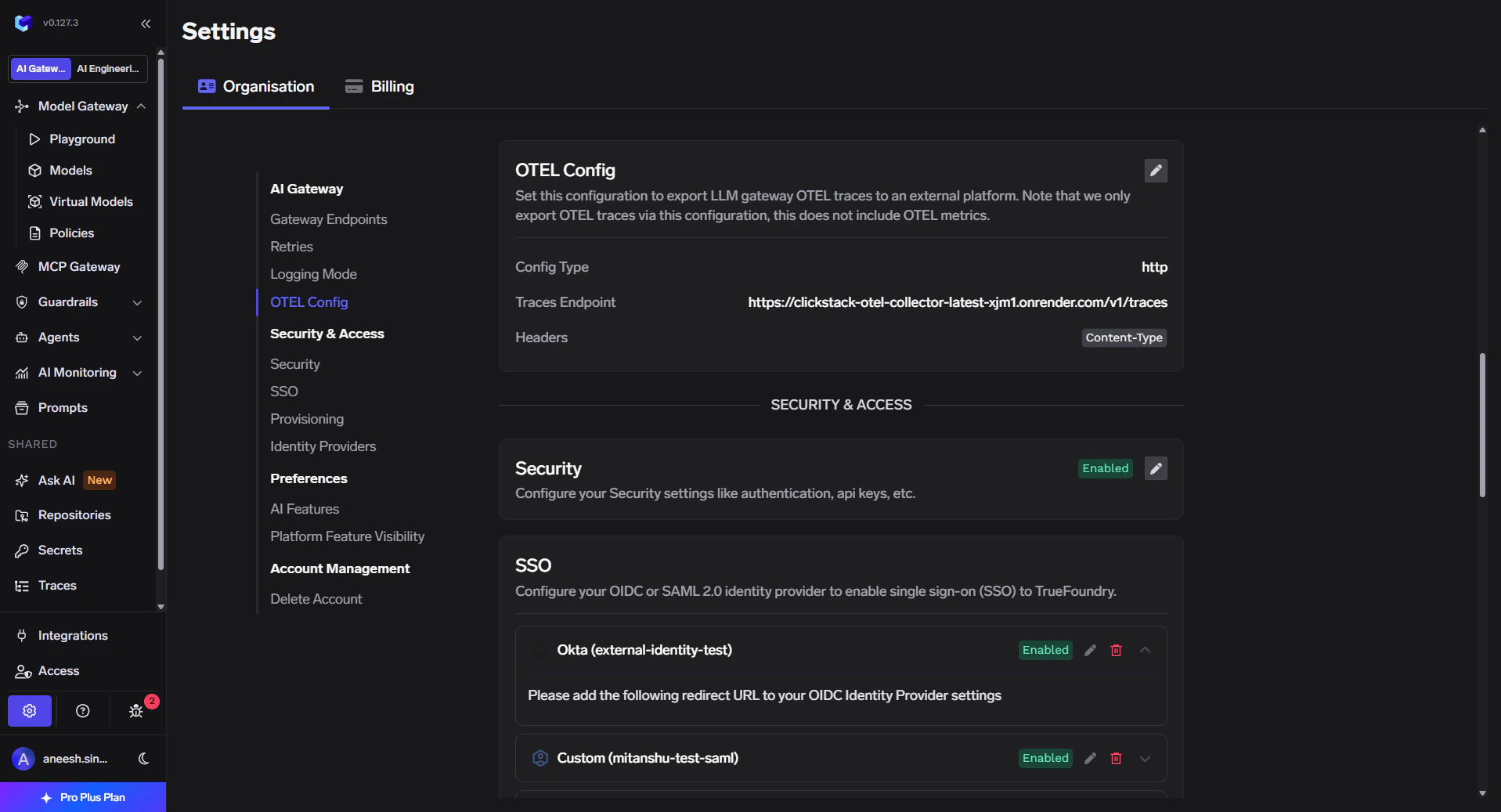Image resolution: width=1501 pixels, height=812 pixels.
Task: Open Ask AI assistant
Action: click(56, 480)
